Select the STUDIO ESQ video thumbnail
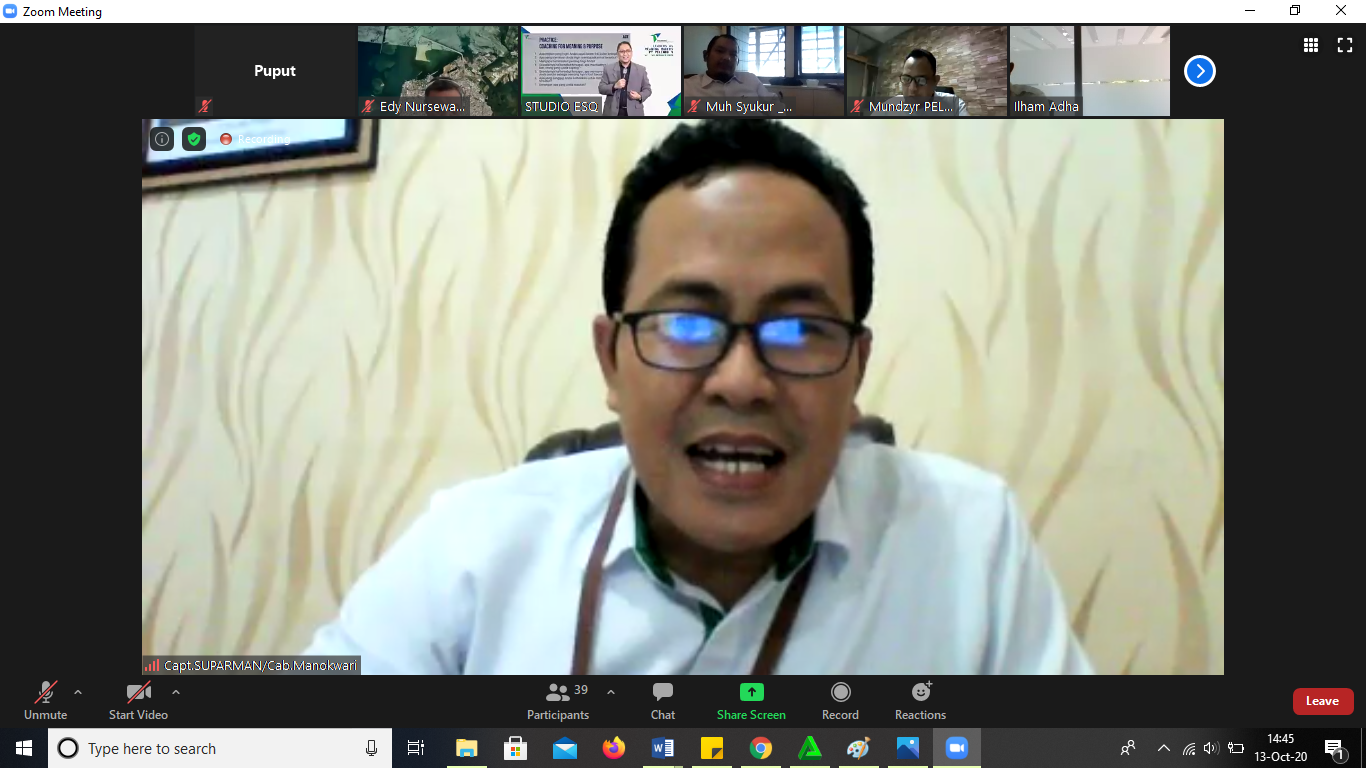The width and height of the screenshot is (1366, 768). click(601, 70)
